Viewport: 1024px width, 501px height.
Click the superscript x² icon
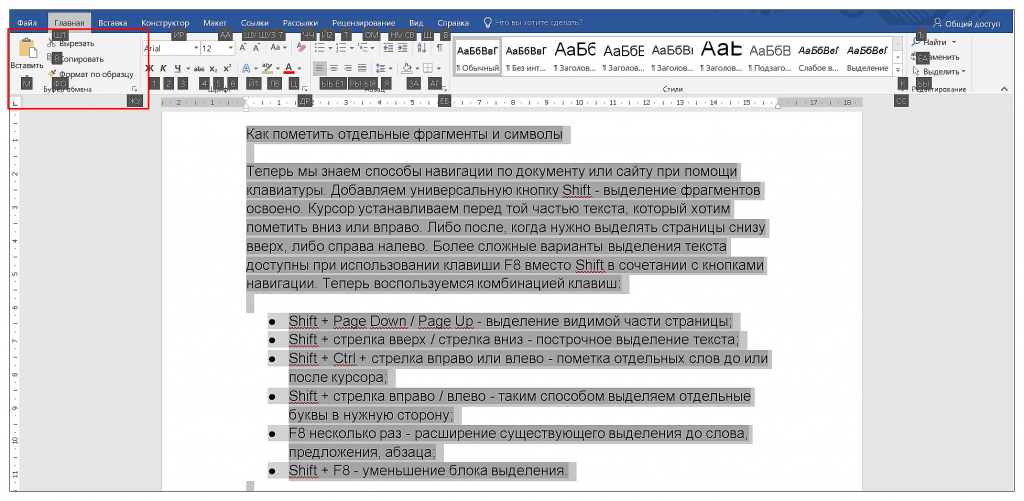[x=229, y=69]
